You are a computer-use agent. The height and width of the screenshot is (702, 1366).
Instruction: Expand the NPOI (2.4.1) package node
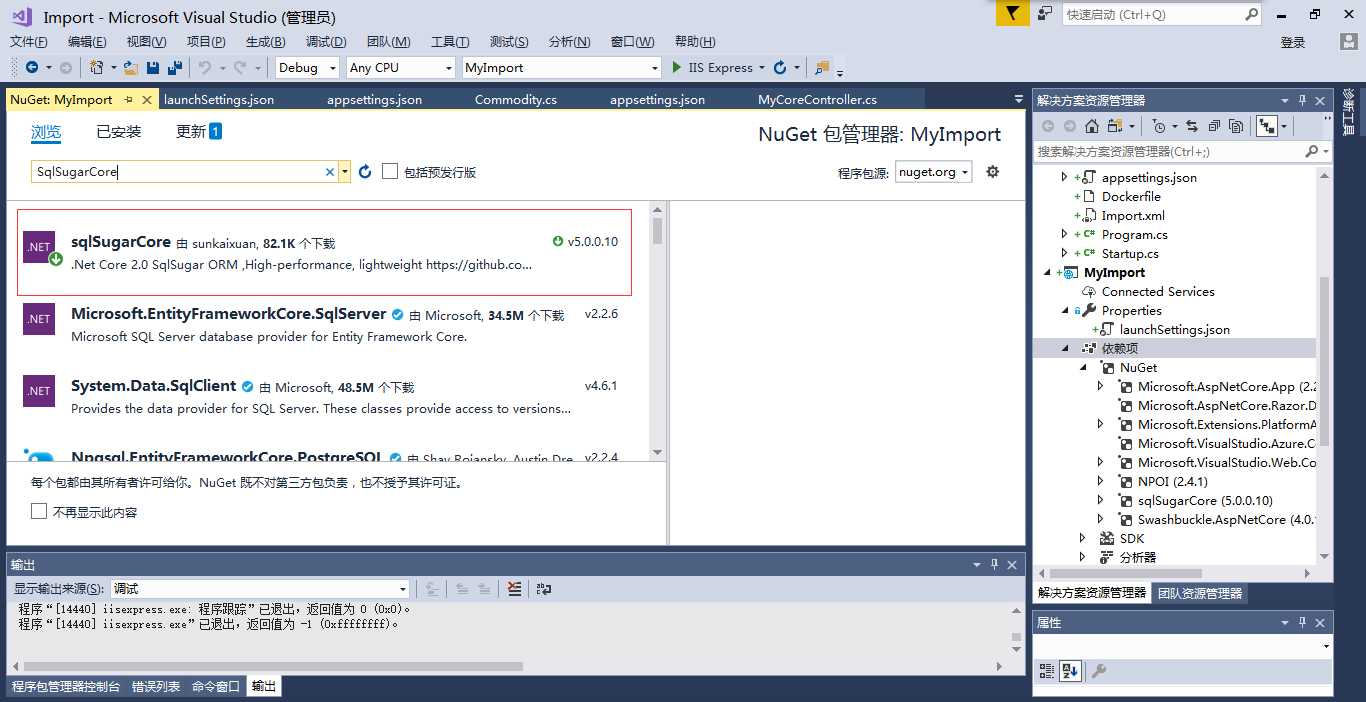[x=1101, y=482]
